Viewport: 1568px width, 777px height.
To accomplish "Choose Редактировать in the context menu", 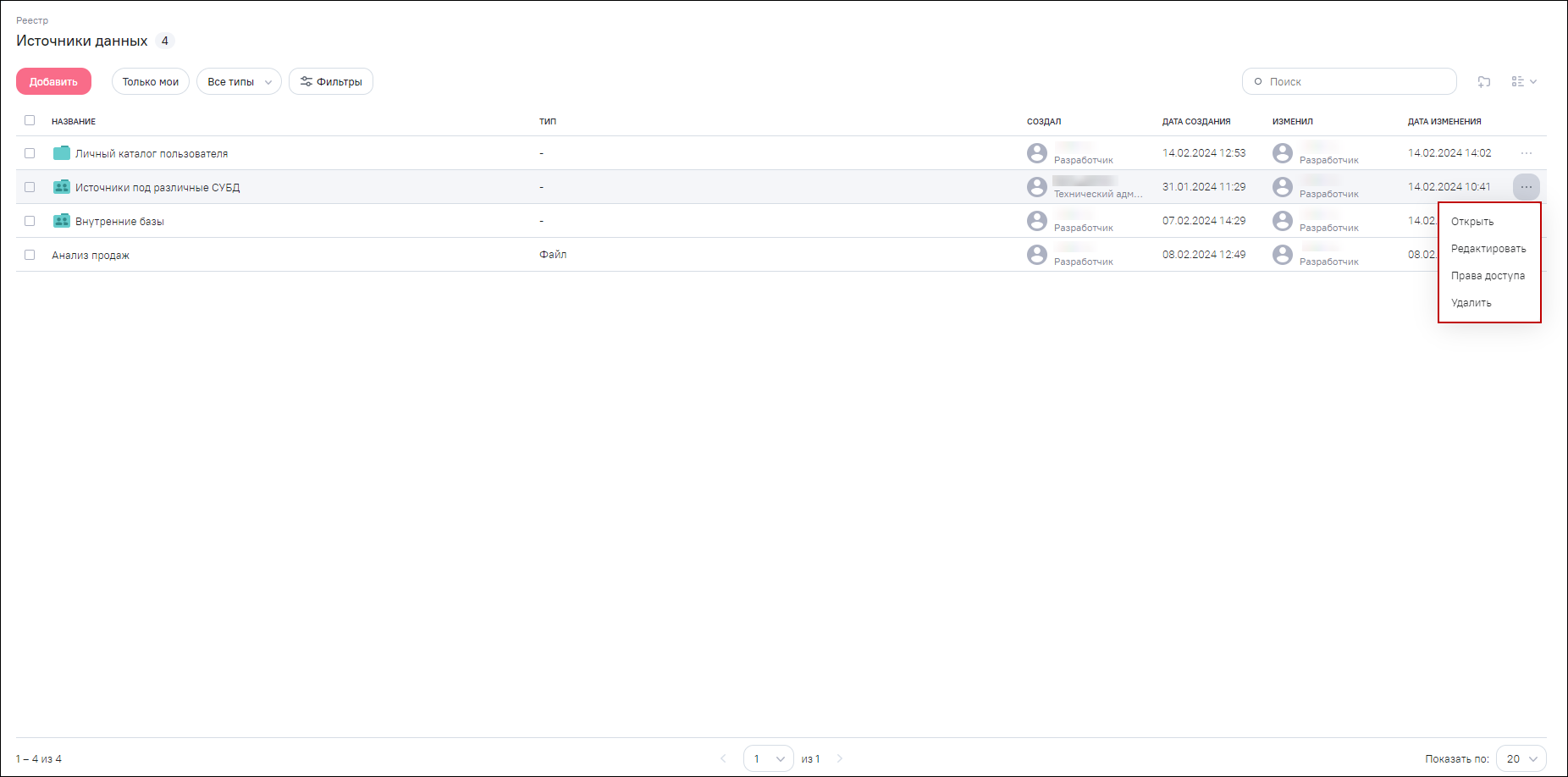I will pos(1489,249).
